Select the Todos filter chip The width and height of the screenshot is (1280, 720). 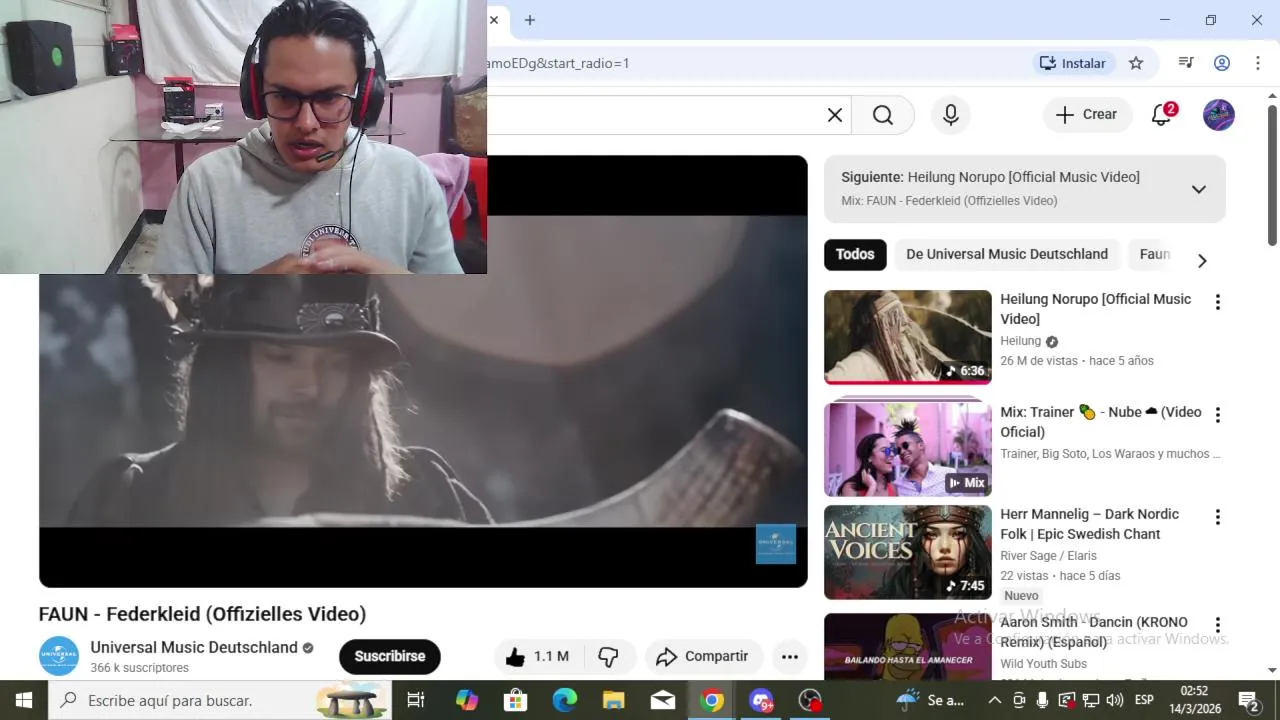855,254
